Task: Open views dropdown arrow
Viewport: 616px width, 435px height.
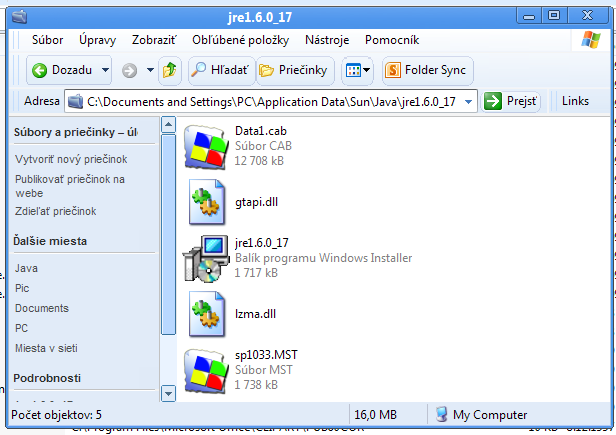Action: click(367, 70)
